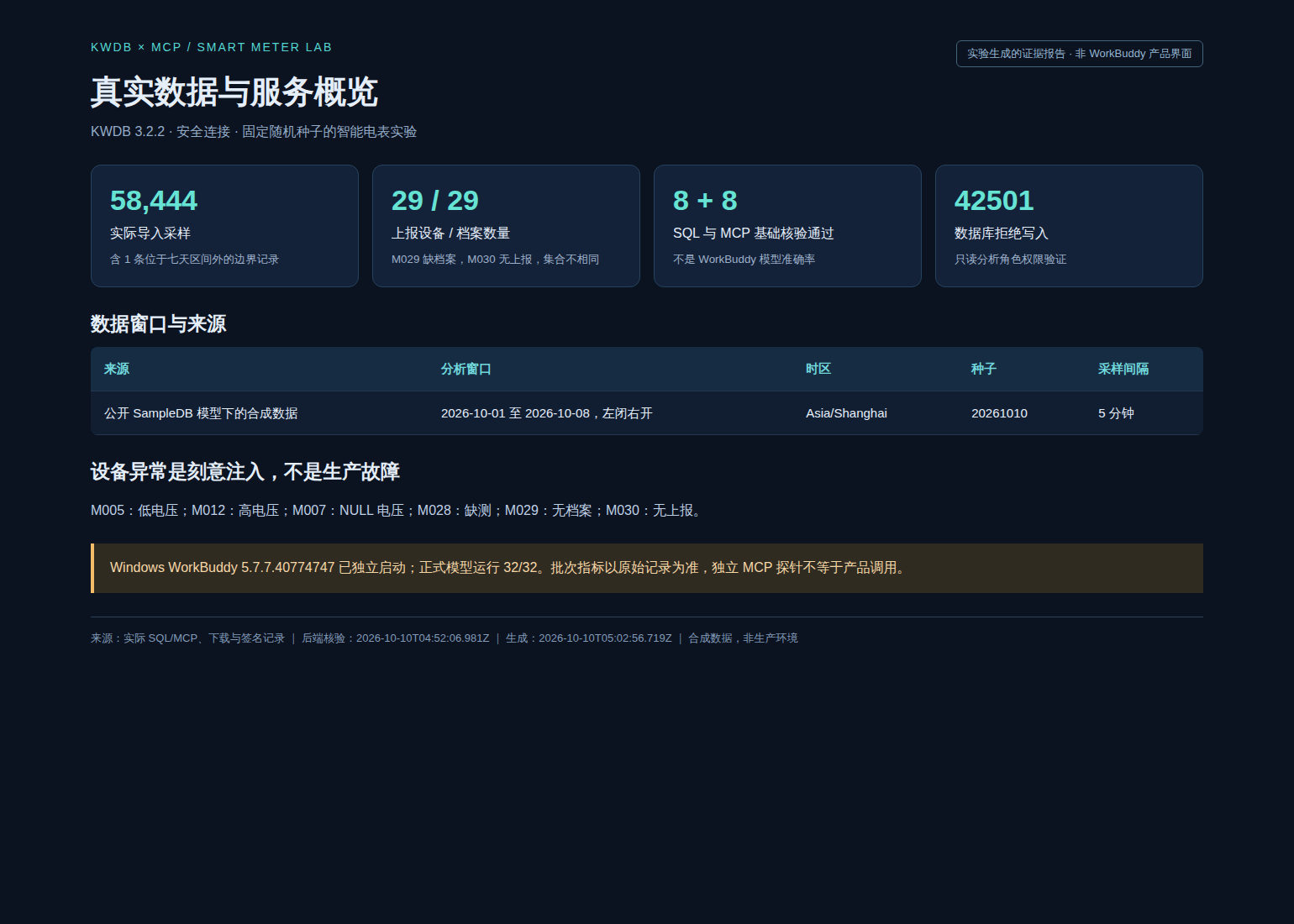
Task: Click the value 58,444
Action: tap(154, 201)
